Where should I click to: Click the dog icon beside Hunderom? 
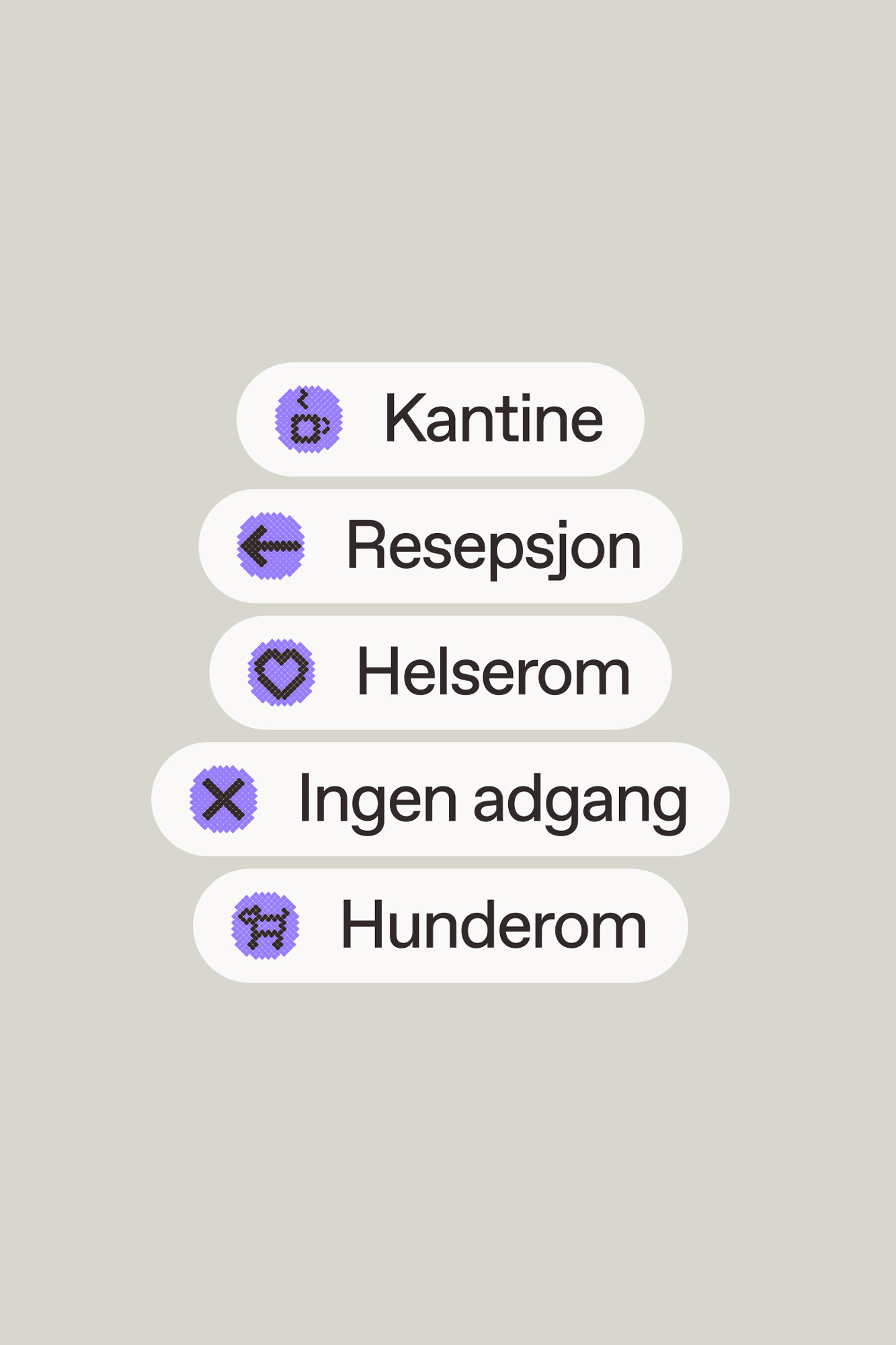265,926
